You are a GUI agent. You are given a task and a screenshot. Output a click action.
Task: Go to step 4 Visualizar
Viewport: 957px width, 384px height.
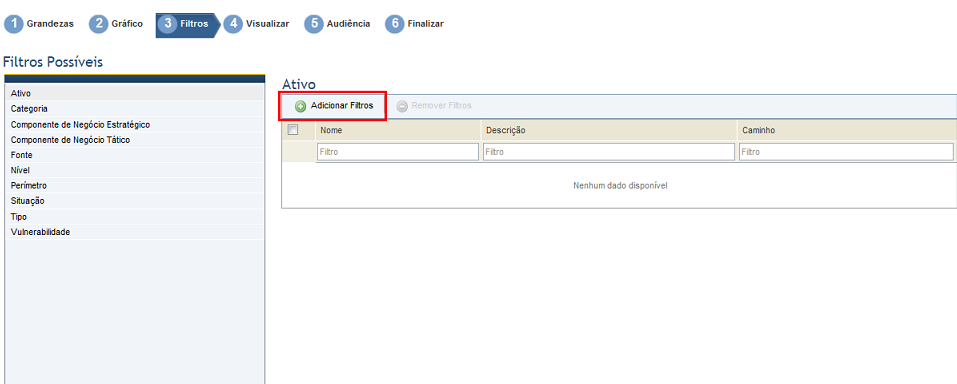pyautogui.click(x=256, y=24)
